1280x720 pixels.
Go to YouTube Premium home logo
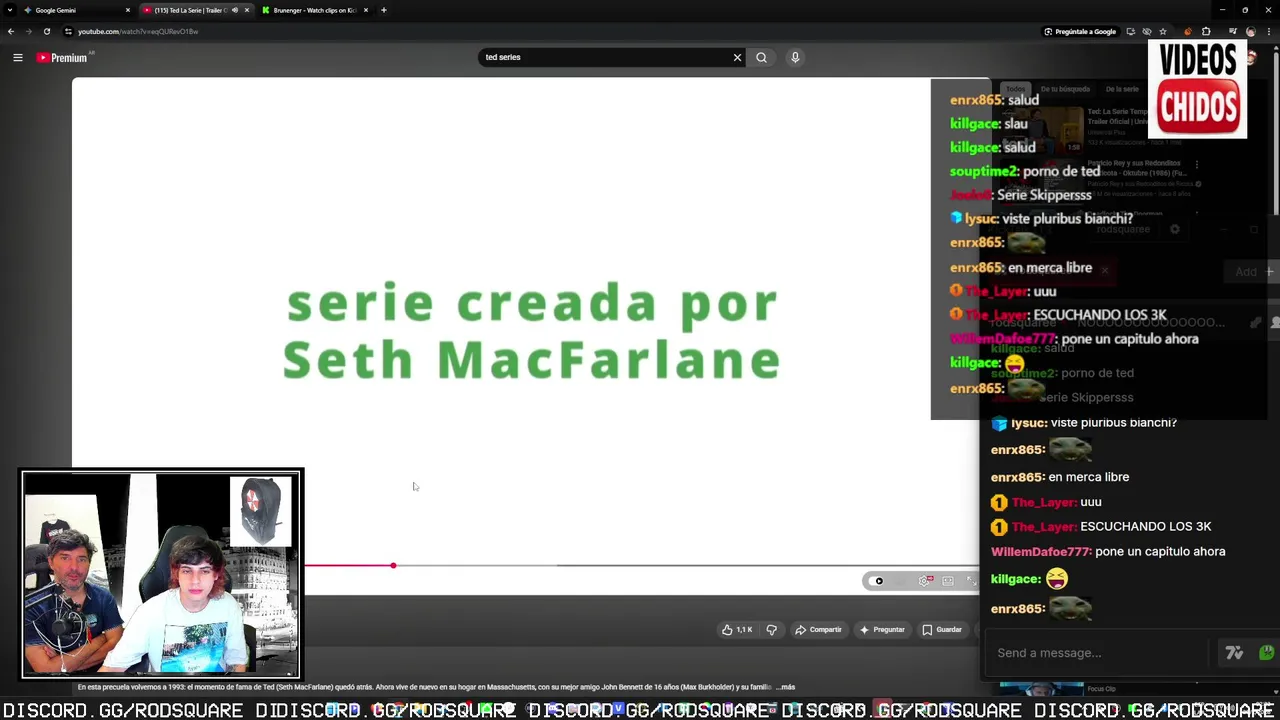pos(62,58)
